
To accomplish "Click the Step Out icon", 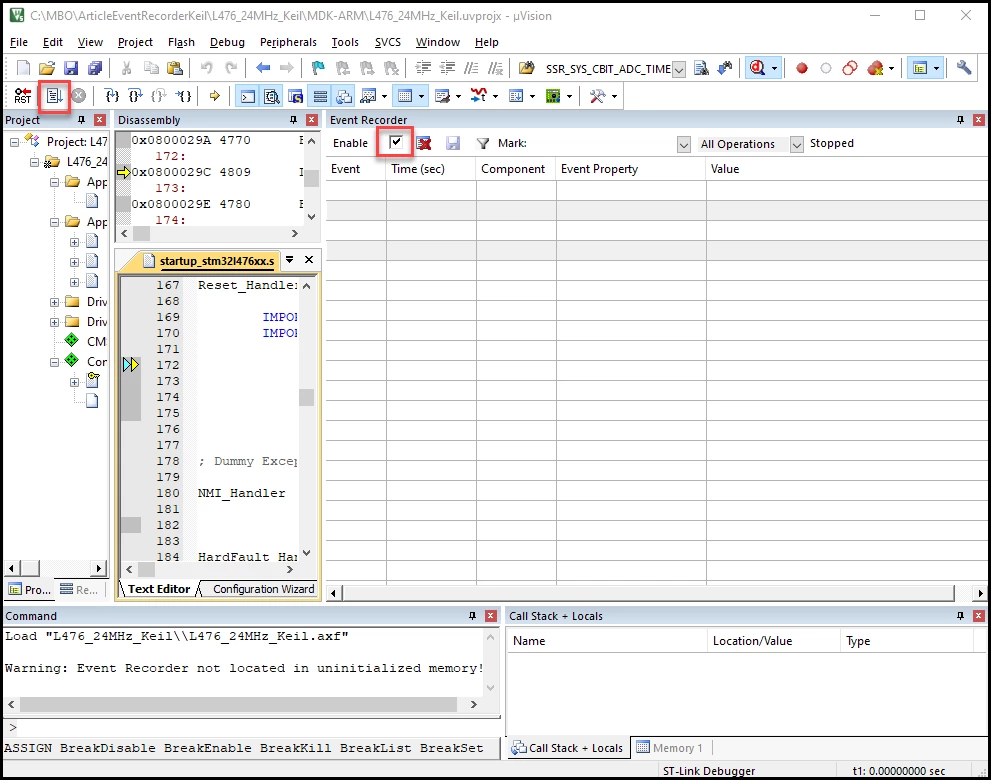I will [x=159, y=96].
